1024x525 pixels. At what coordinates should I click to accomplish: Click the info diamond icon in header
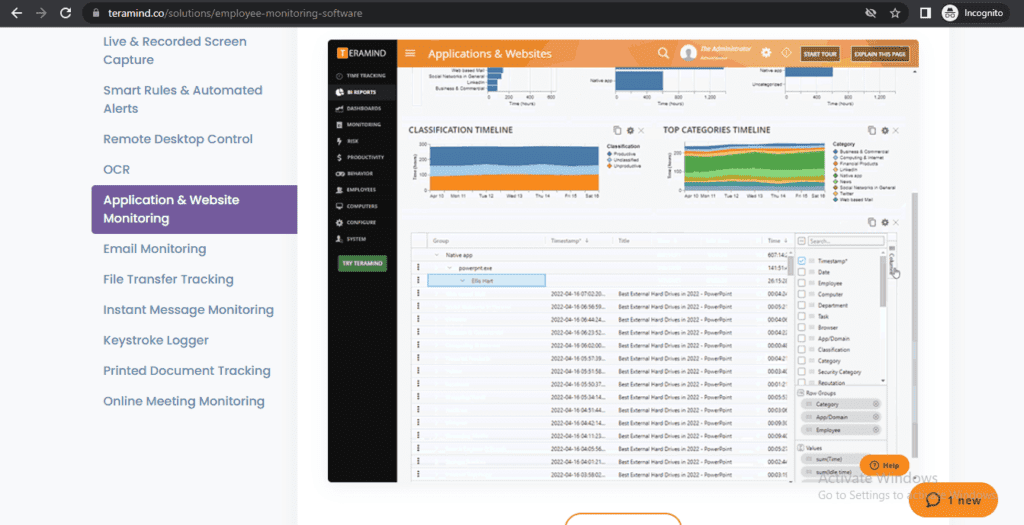point(786,53)
